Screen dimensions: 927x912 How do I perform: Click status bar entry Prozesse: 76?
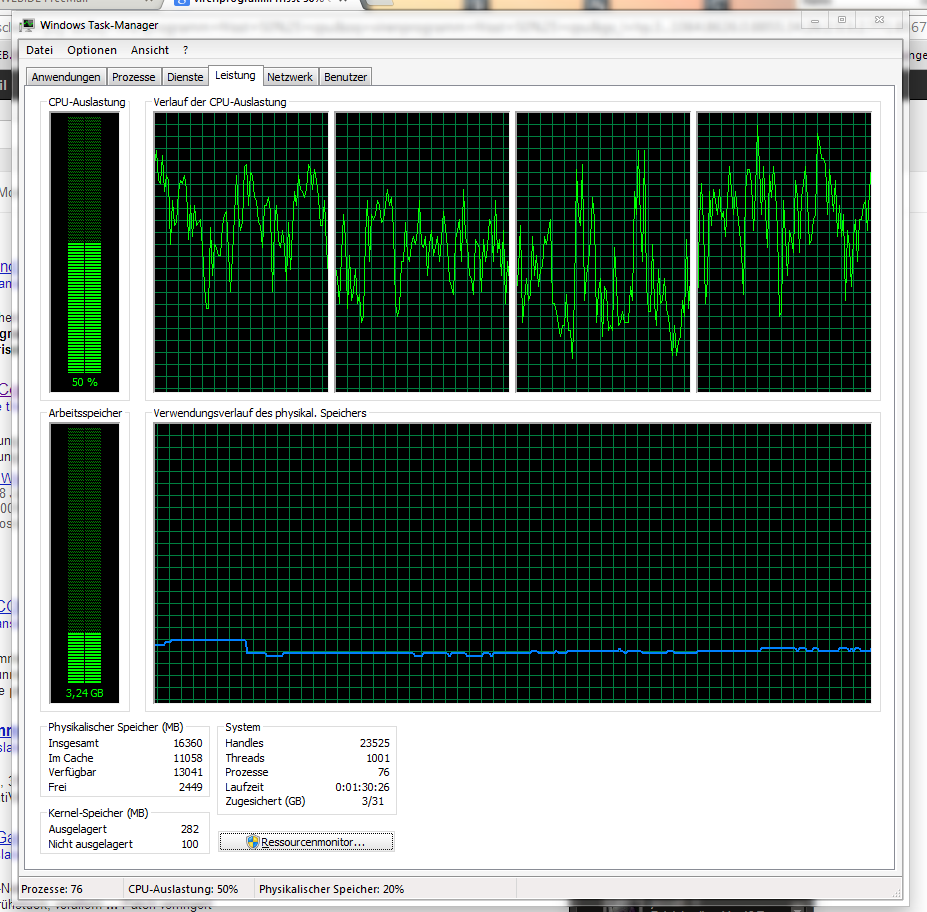click(52, 889)
